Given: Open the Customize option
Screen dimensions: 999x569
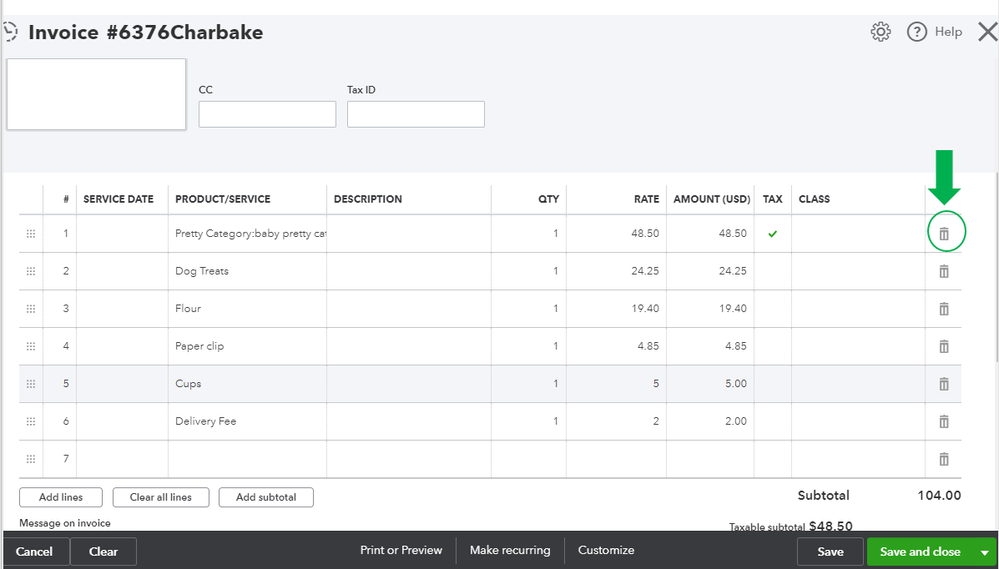Looking at the screenshot, I should (606, 551).
